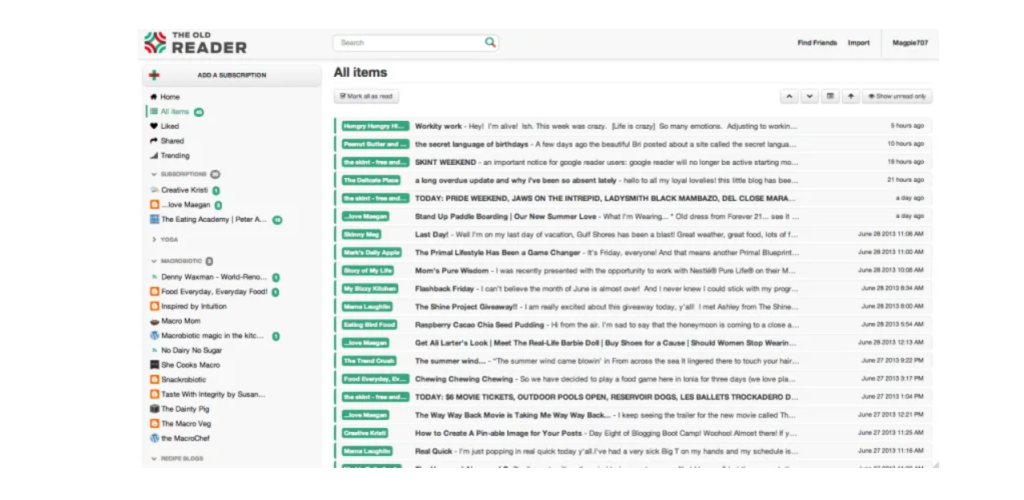This screenshot has width=1024, height=500.
Task: Click the Blogger icon beside Inspired by Intuition
Action: pos(155,306)
